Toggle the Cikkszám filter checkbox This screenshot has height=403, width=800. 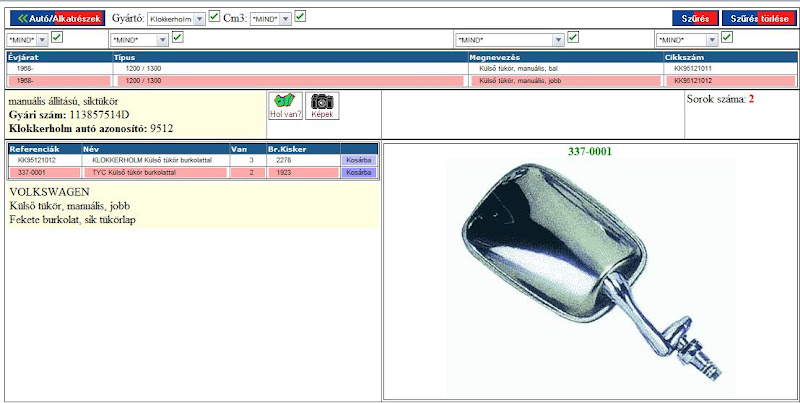(728, 37)
